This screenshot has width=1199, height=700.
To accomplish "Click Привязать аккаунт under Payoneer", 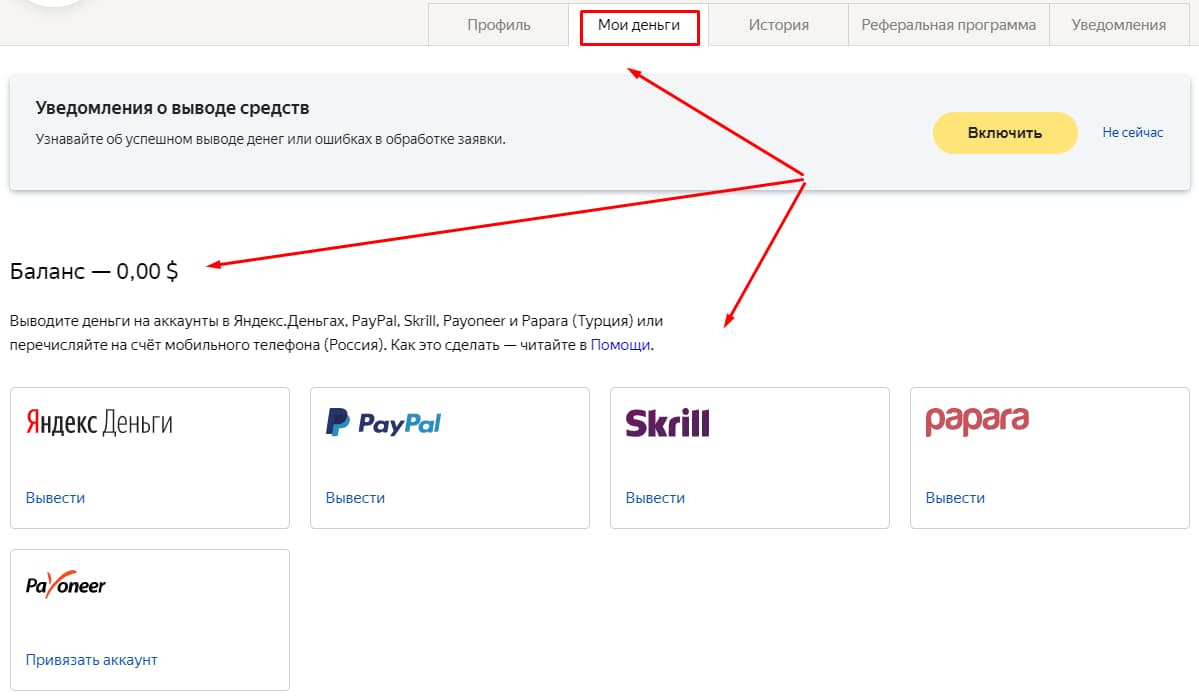I will tap(92, 660).
